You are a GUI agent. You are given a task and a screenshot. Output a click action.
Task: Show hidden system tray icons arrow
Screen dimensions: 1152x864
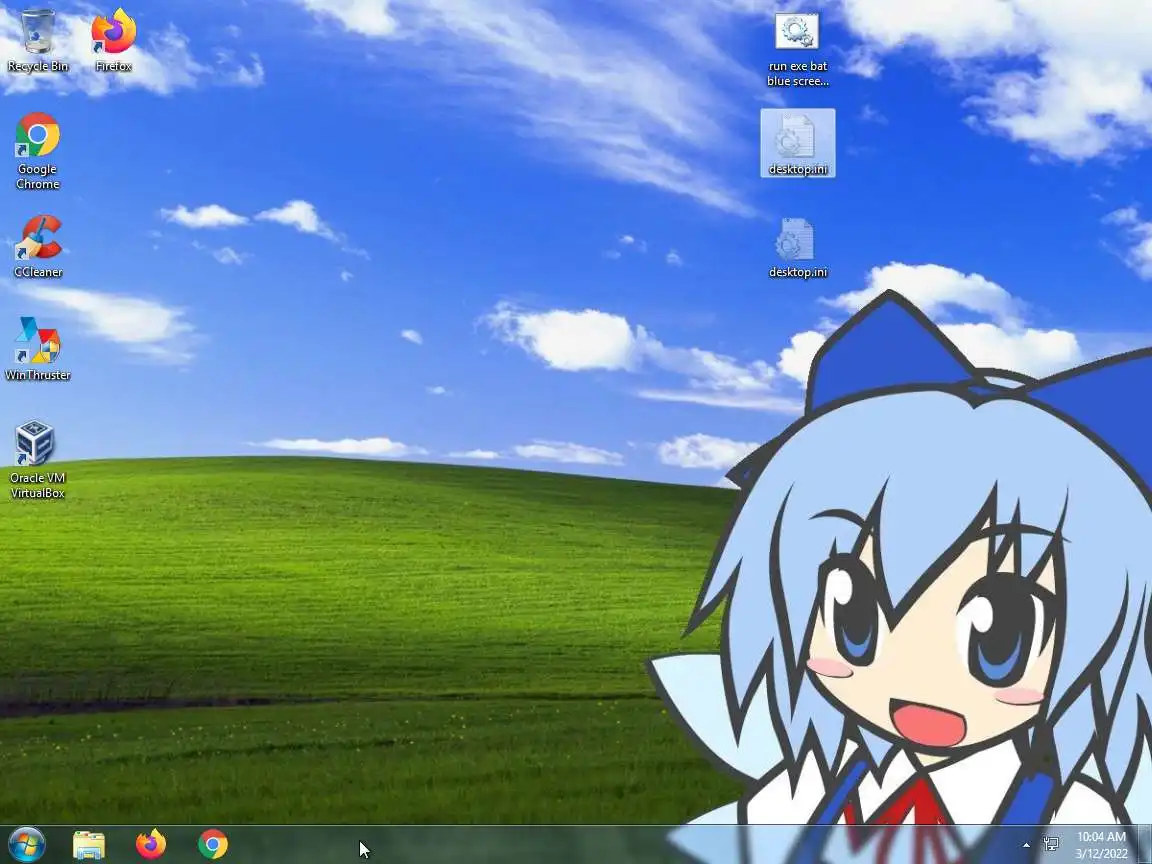[x=1026, y=845]
